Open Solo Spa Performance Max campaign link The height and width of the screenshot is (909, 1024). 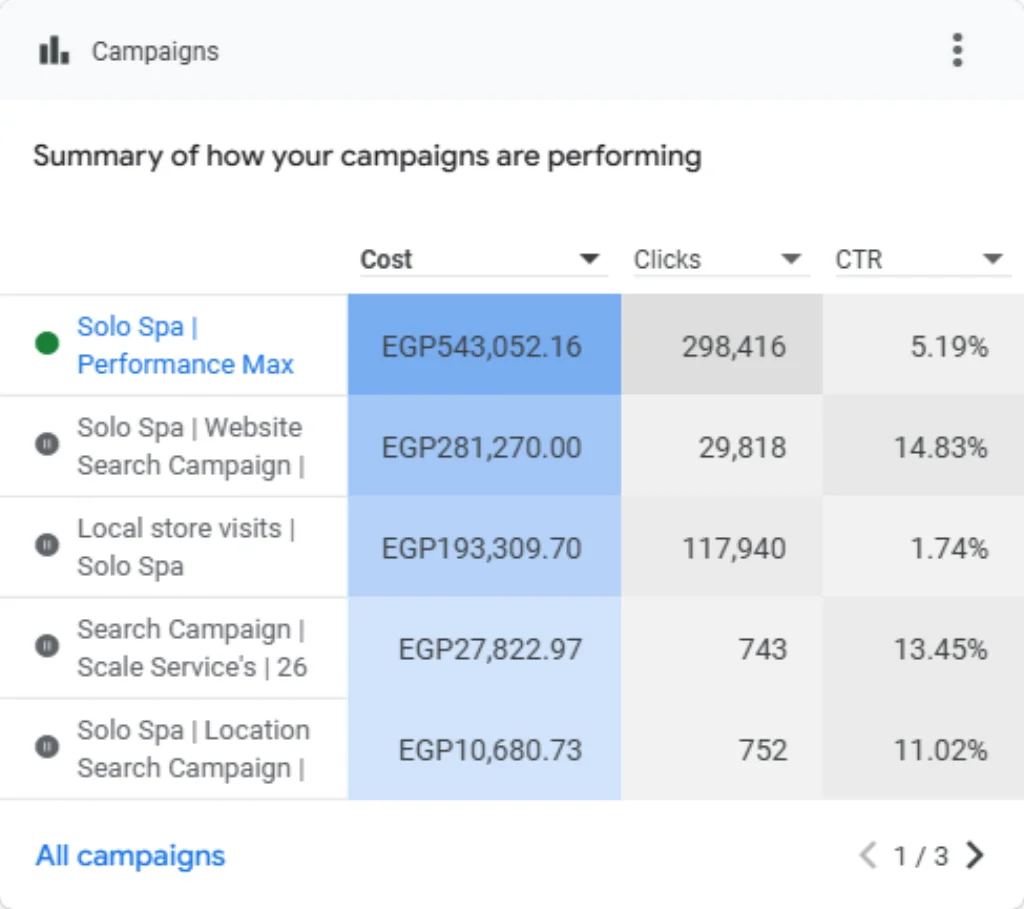pyautogui.click(x=185, y=345)
